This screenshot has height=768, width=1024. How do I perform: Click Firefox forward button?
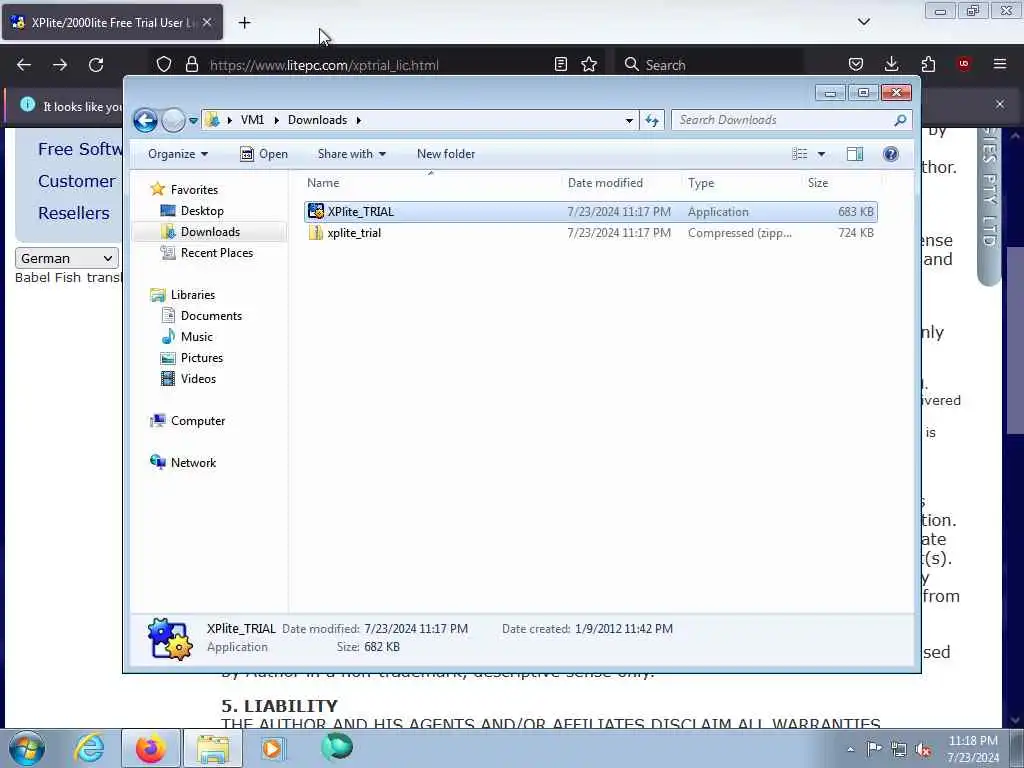(x=59, y=65)
